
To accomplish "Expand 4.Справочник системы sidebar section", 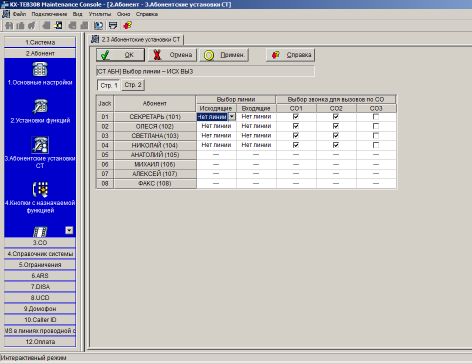I will click(x=40, y=254).
